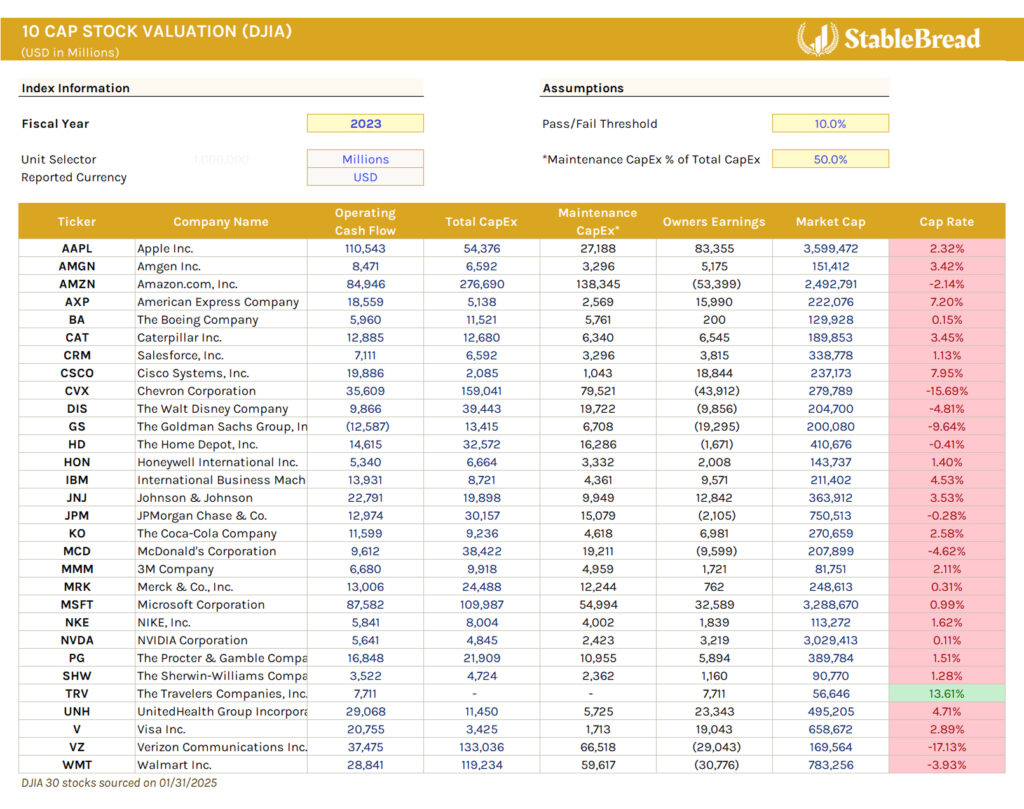Click the Maintenance CapEx* column header

pyautogui.click(x=598, y=221)
